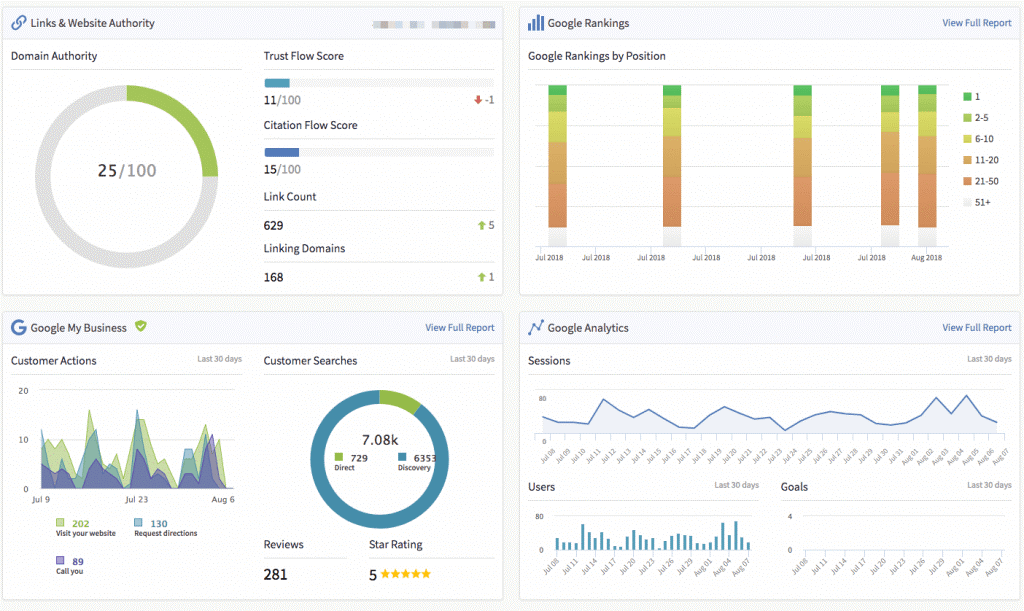Open Google Rankings View Full Report
The image size is (1024, 611).
(x=976, y=23)
